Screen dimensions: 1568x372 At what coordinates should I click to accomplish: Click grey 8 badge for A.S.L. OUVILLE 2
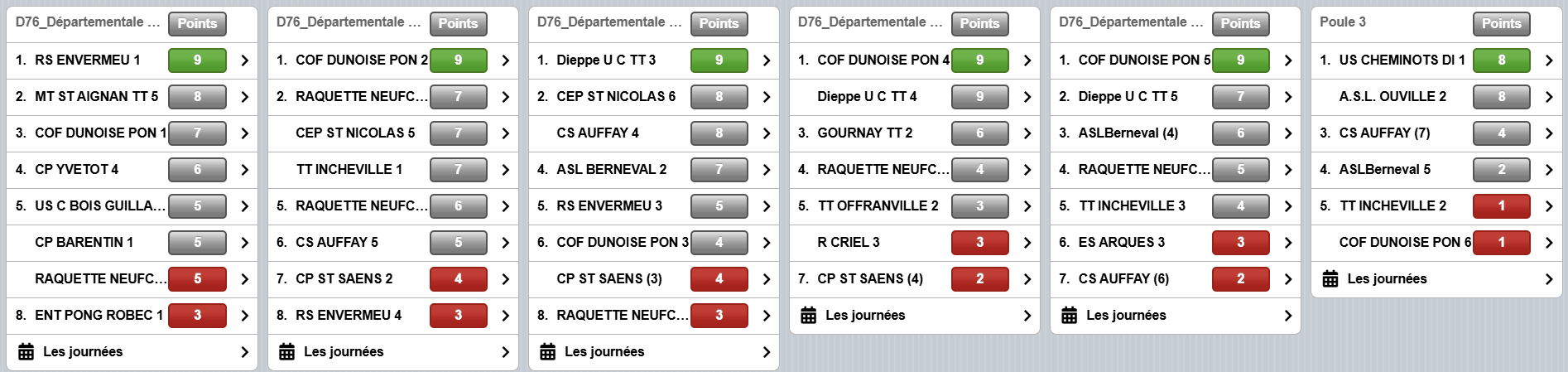[1501, 97]
